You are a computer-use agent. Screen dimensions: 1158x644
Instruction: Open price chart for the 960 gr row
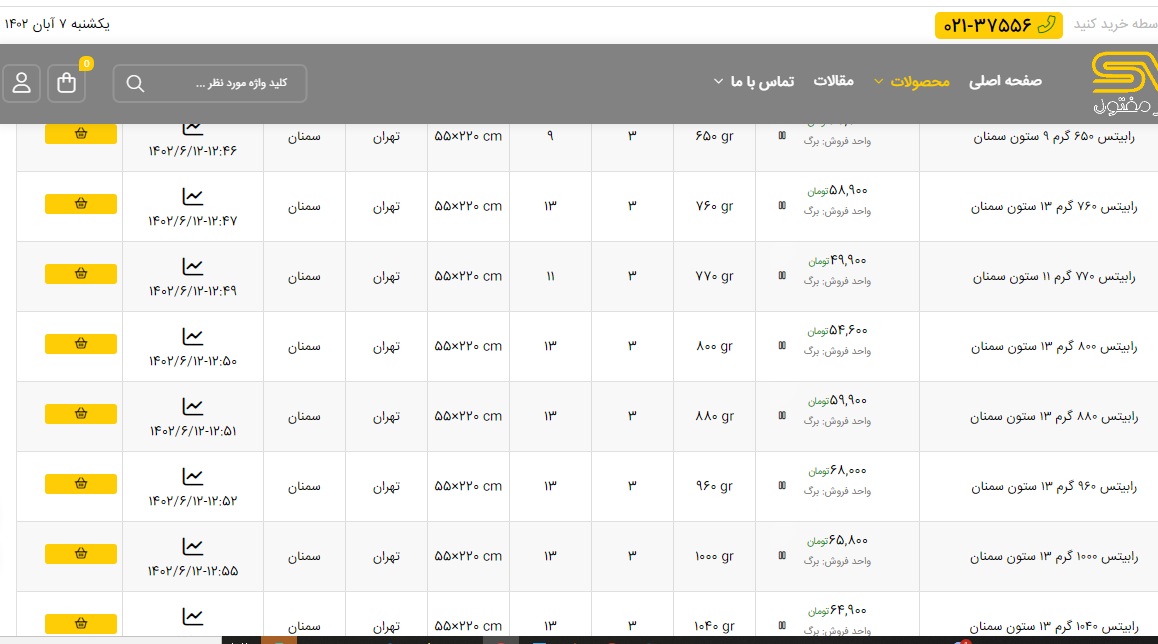coord(193,477)
